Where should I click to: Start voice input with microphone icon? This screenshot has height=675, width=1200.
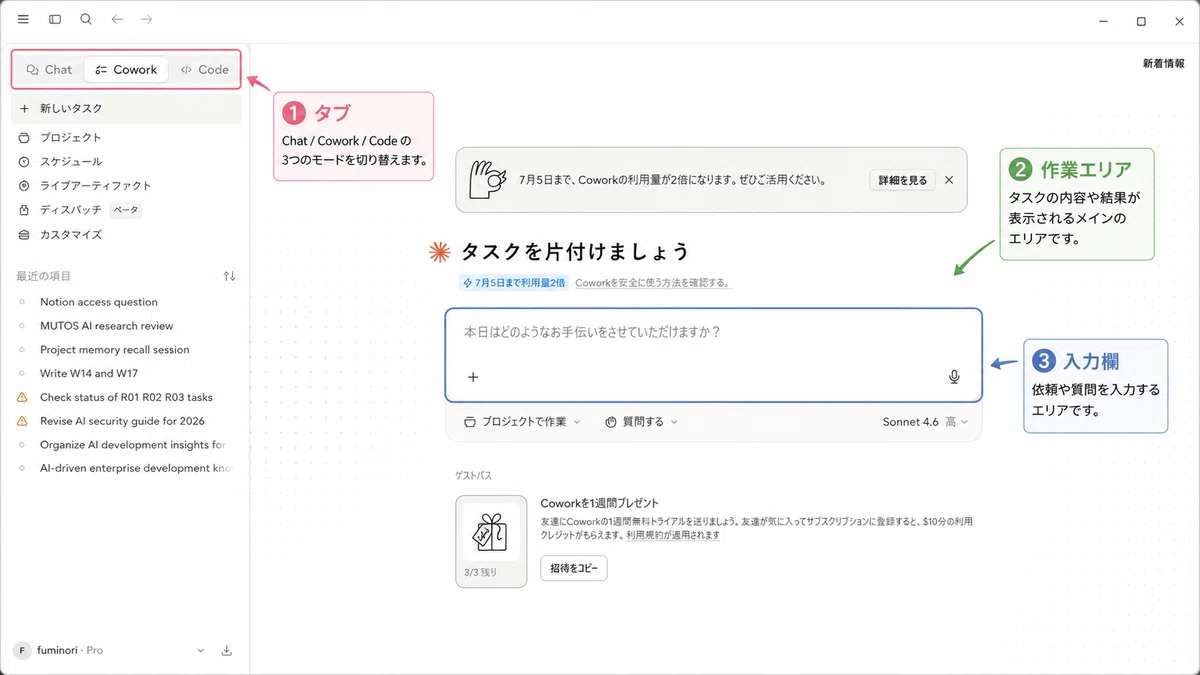point(954,377)
